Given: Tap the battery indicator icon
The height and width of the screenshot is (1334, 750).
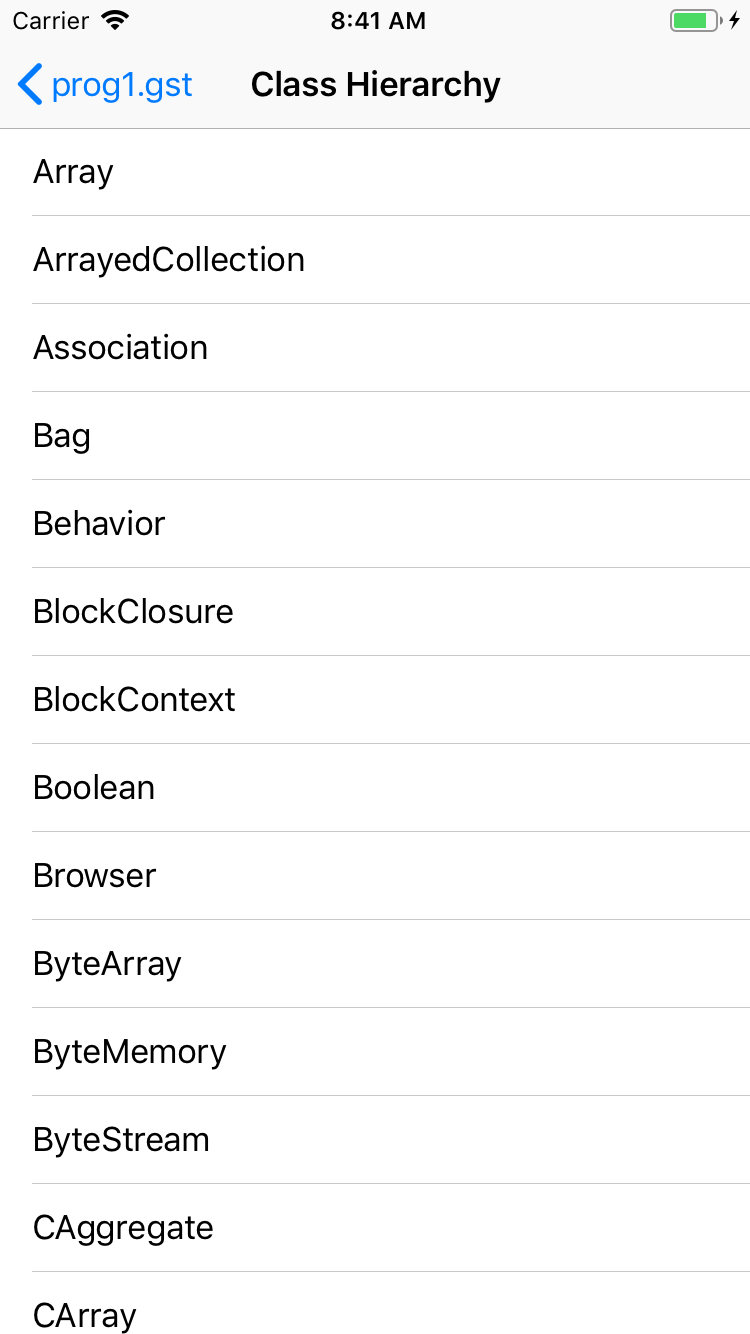Looking at the screenshot, I should click(694, 20).
